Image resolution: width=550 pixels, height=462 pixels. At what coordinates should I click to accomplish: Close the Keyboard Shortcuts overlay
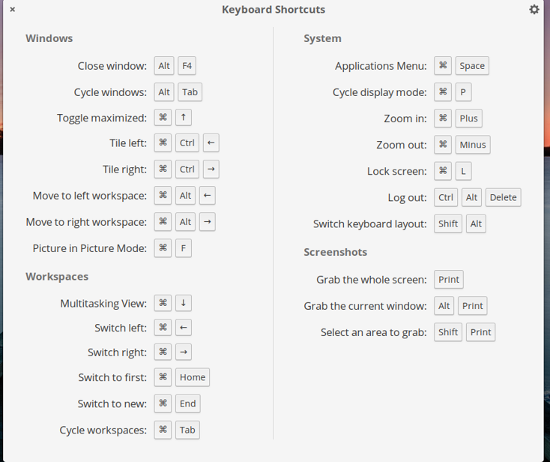click(x=12, y=9)
